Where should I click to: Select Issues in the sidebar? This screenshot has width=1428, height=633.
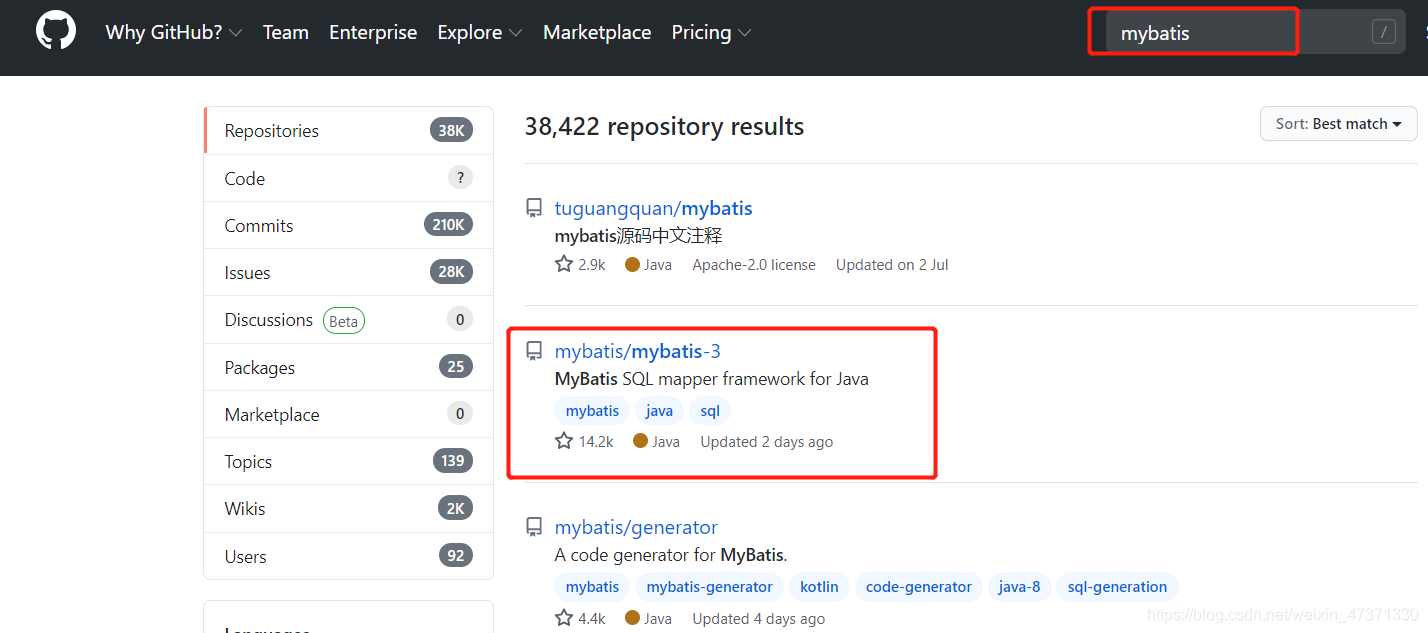click(348, 272)
